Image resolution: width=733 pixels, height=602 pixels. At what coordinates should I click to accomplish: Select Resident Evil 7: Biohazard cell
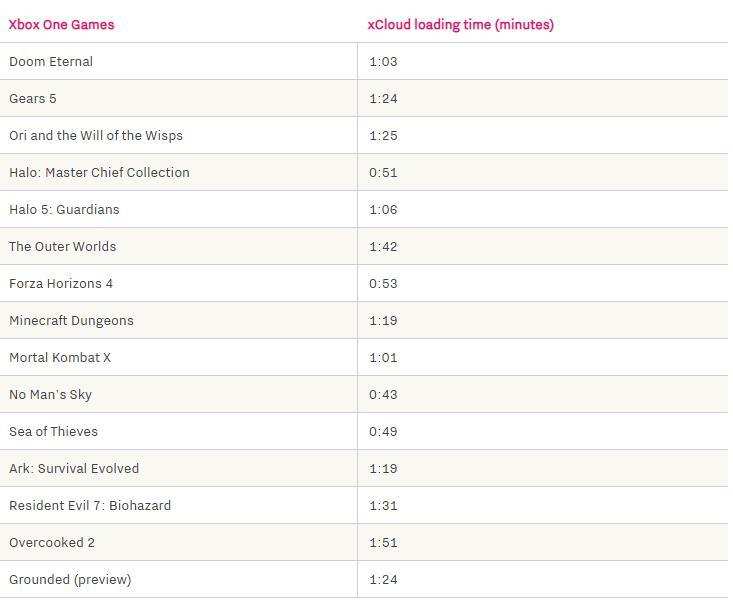pyautogui.click(x=90, y=505)
